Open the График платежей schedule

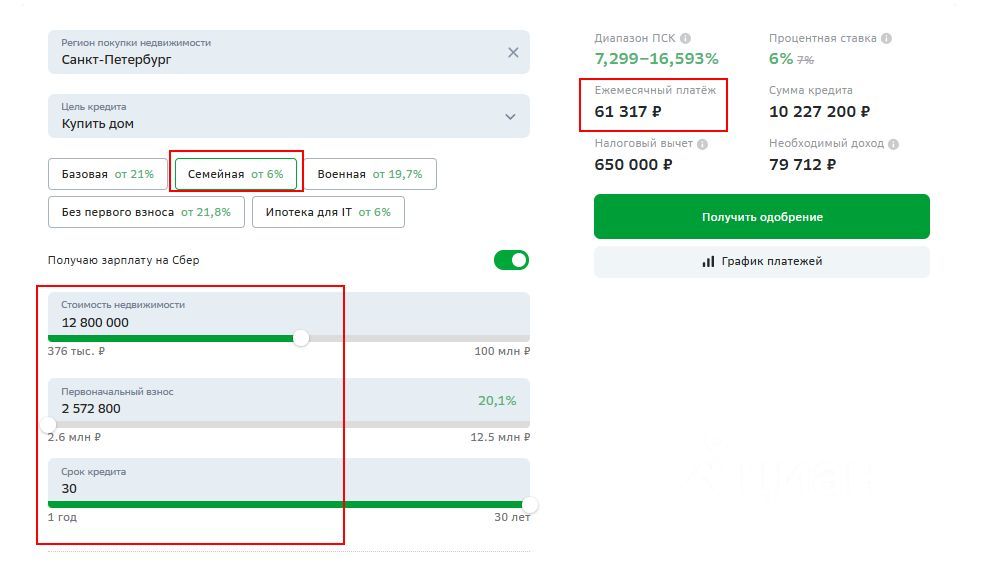(762, 262)
